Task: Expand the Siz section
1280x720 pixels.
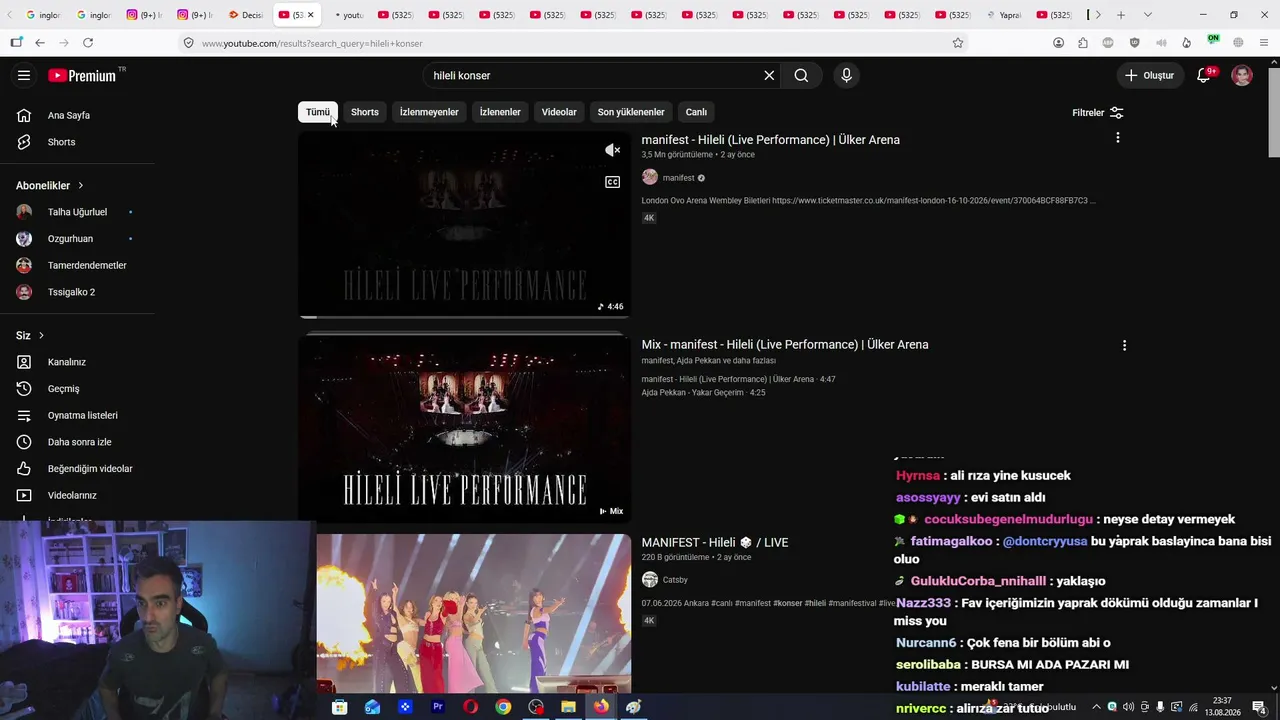Action: (x=30, y=335)
